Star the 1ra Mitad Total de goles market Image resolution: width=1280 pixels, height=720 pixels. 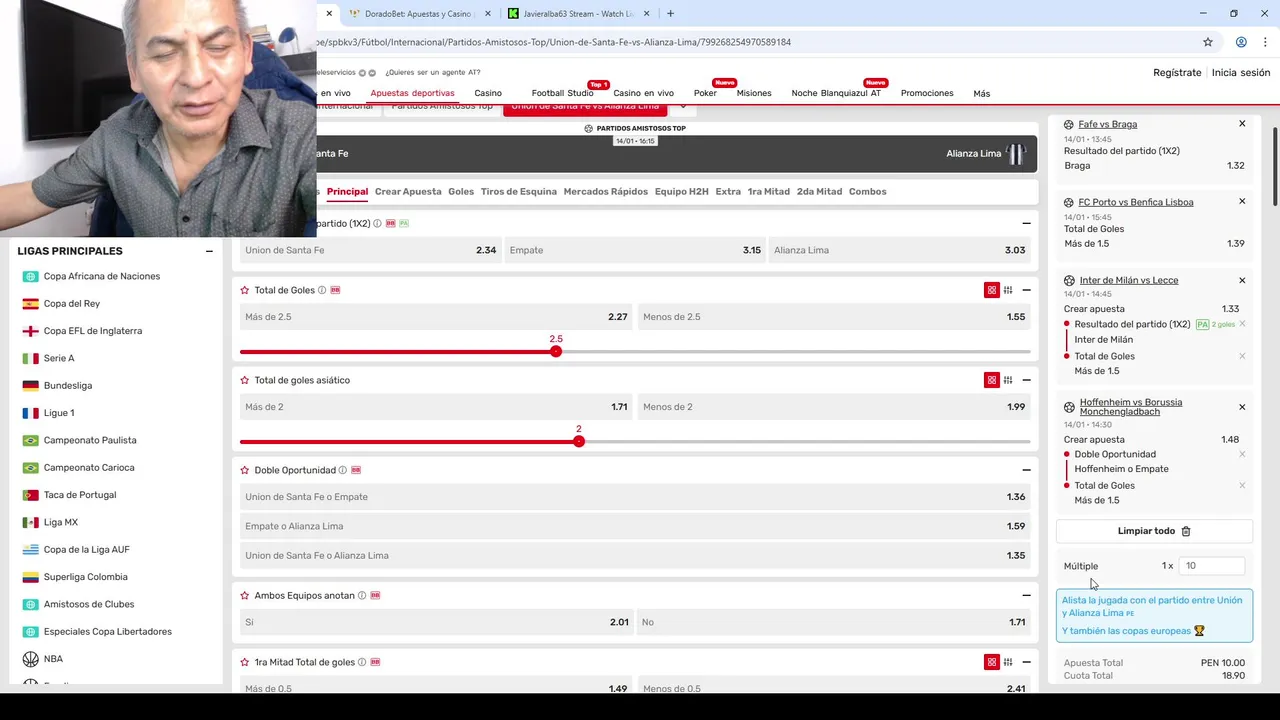245,662
